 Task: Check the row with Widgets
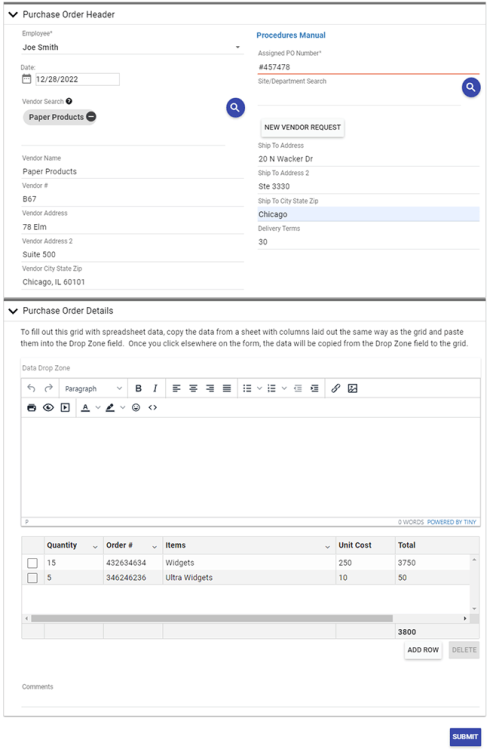(x=32, y=562)
